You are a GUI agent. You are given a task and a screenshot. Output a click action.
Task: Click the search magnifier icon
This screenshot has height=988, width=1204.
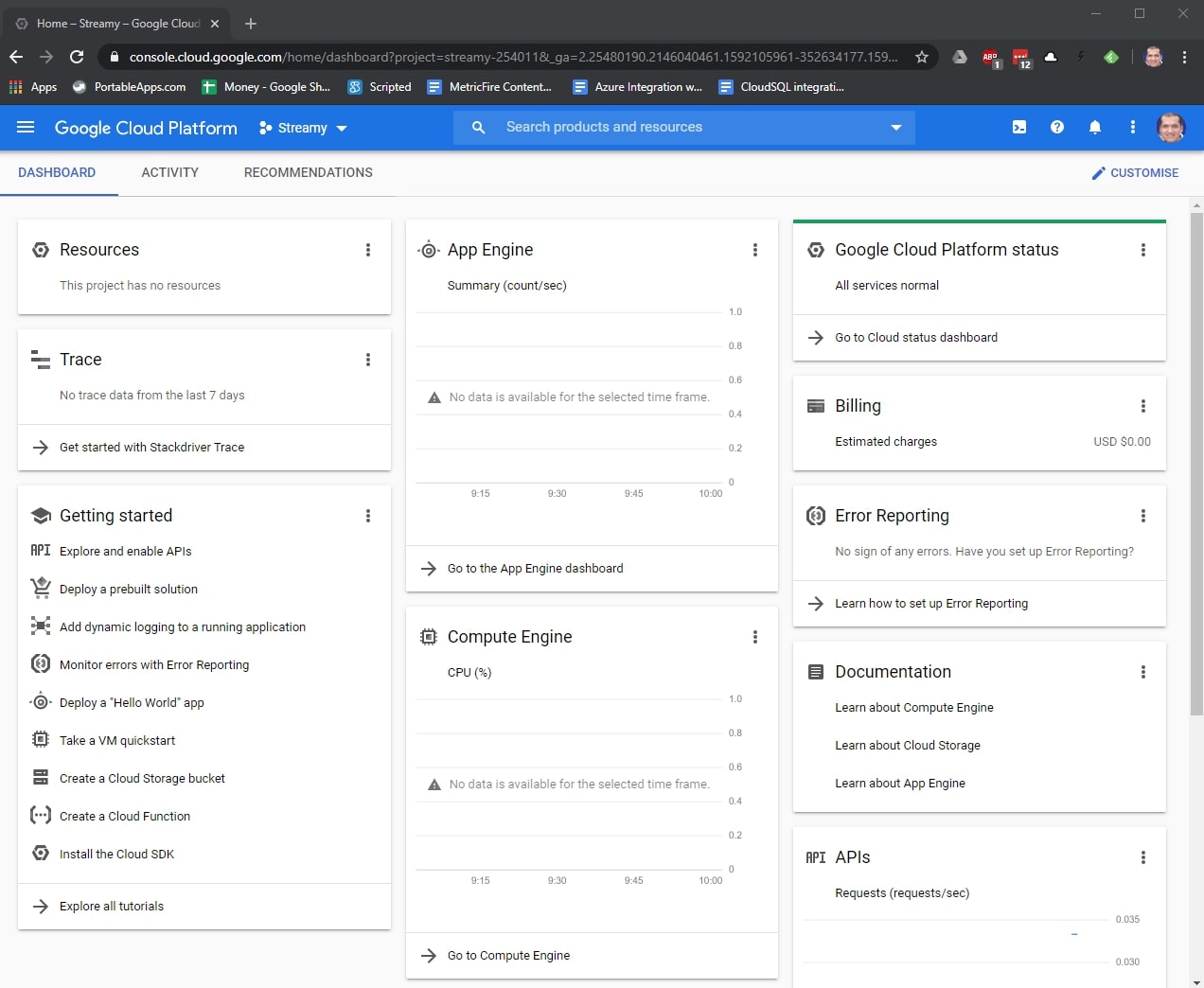(x=479, y=127)
